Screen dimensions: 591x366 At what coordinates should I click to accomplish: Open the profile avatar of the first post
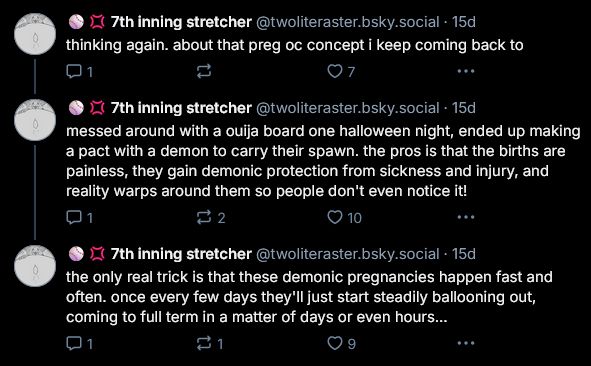tap(35, 34)
